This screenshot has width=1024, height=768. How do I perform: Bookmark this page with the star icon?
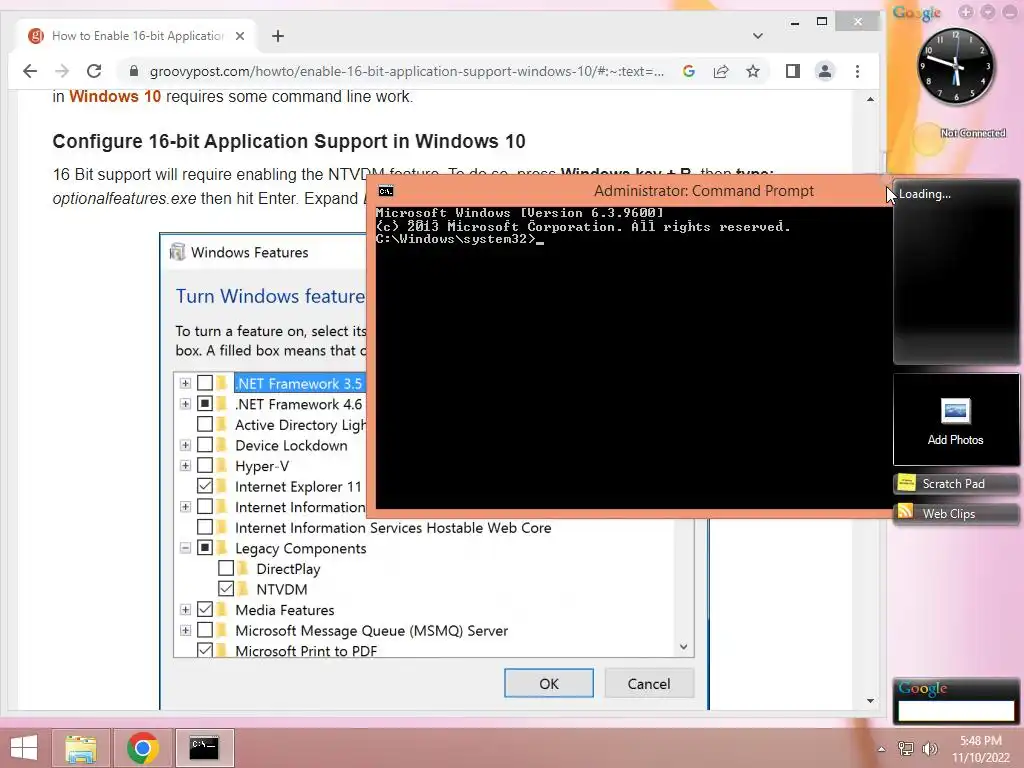[753, 71]
